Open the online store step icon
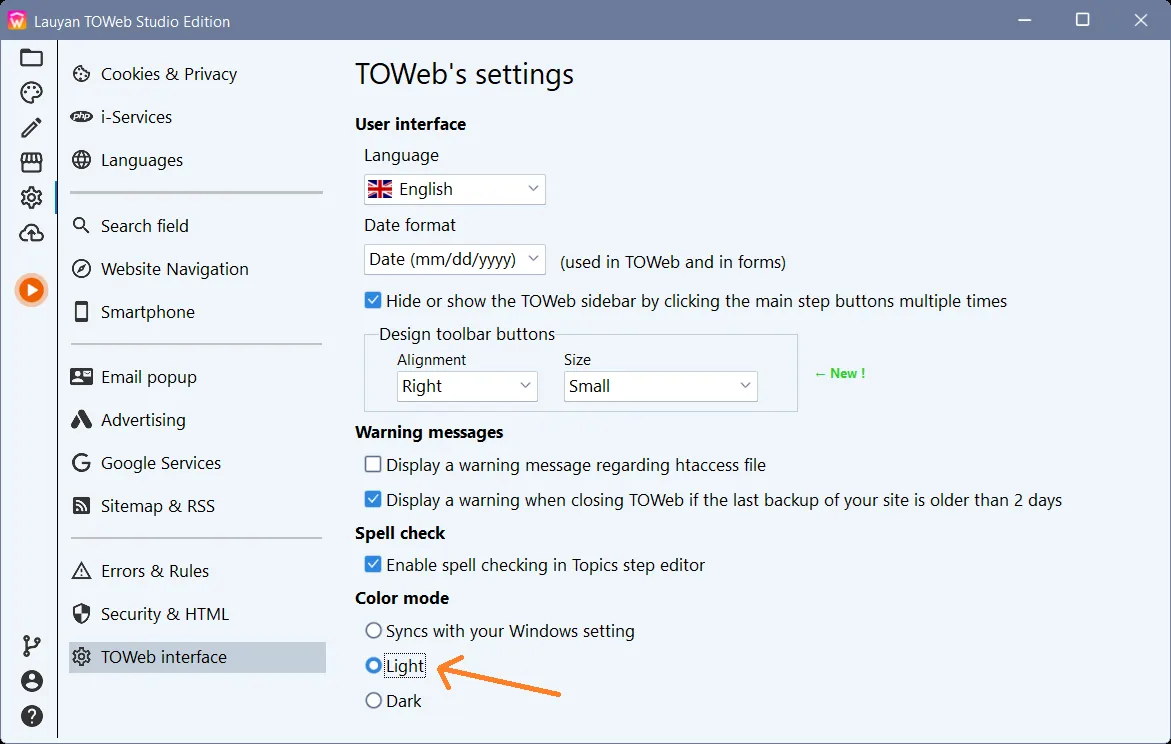Screen dimensions: 1171x744 pos(31,162)
